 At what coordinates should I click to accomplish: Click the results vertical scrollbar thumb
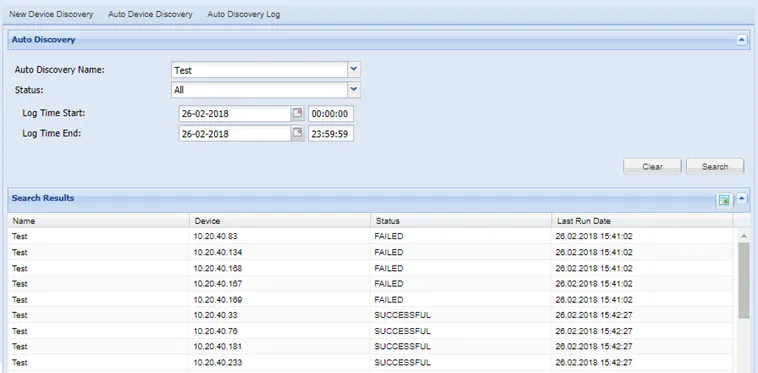click(743, 280)
